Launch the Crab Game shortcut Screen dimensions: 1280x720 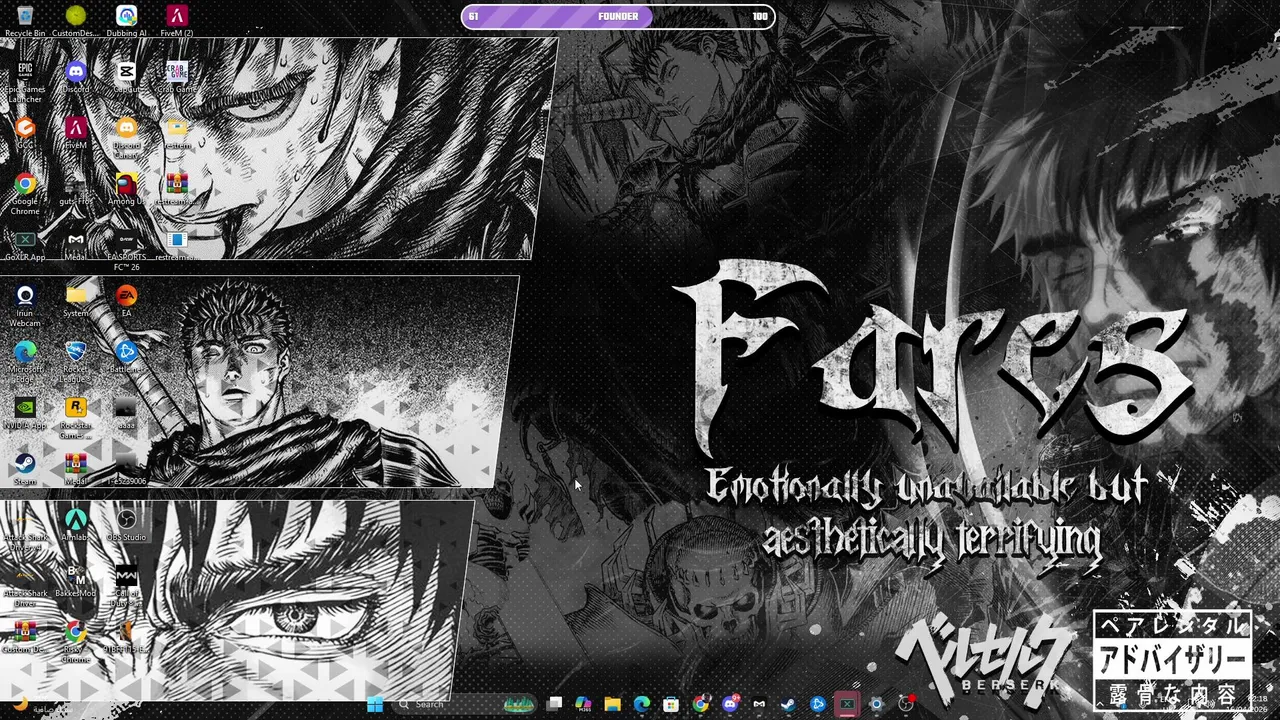coord(177,76)
